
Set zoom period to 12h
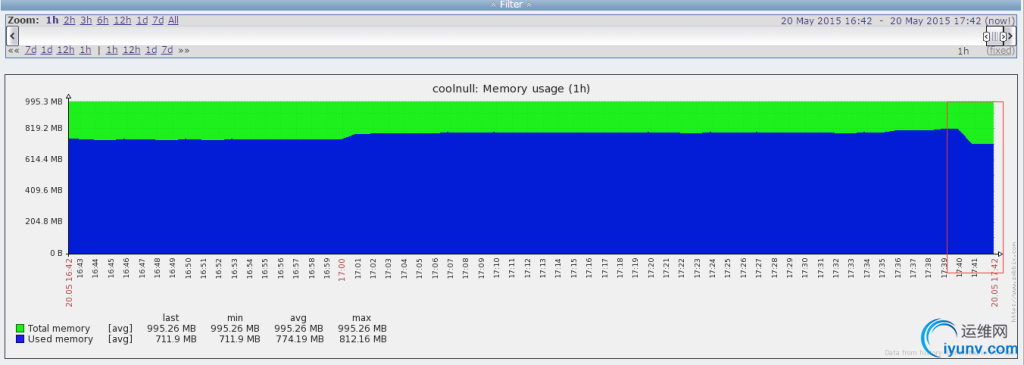tap(122, 20)
